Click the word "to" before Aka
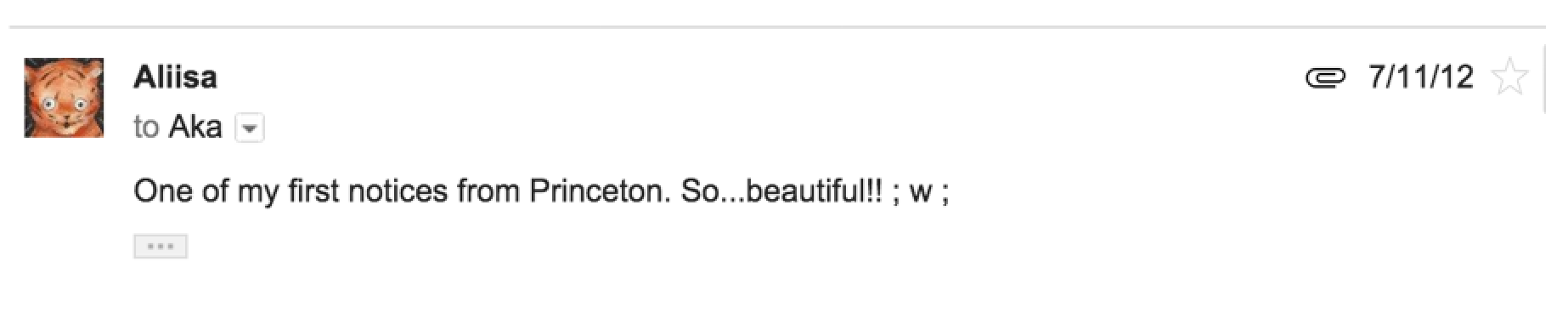 tap(146, 128)
